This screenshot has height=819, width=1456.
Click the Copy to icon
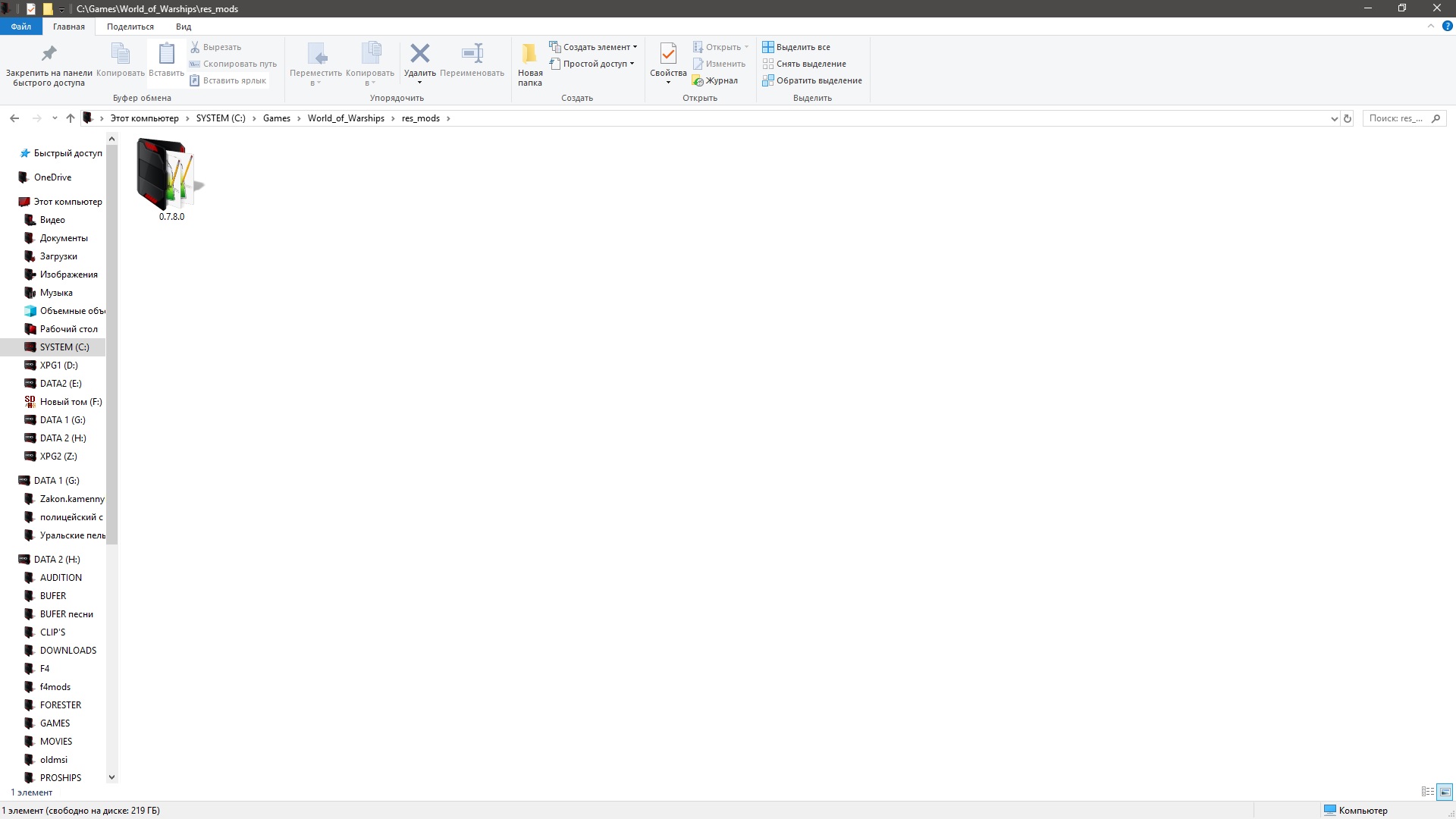coord(370,54)
